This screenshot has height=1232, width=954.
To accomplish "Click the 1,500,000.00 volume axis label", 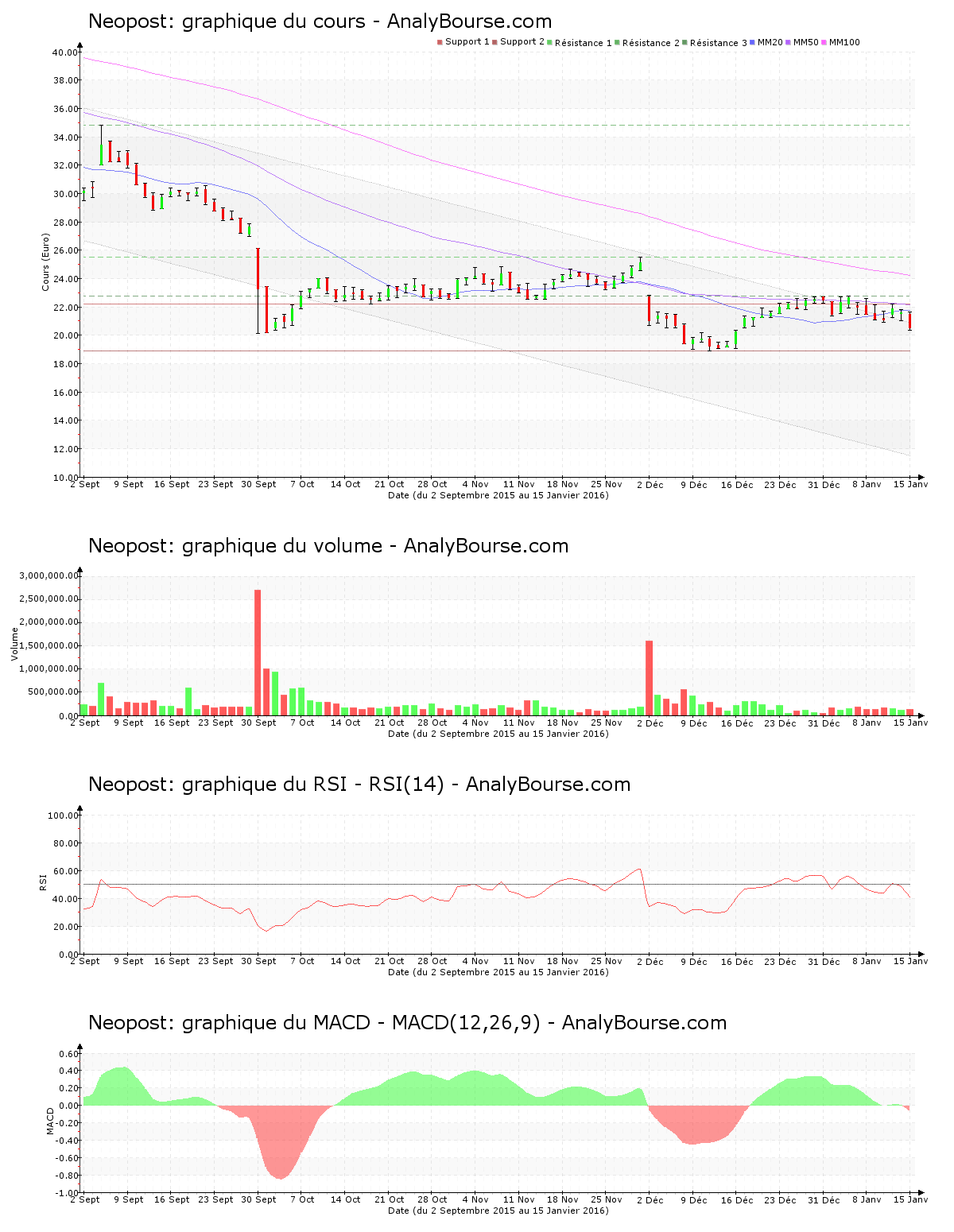I will tap(50, 645).
